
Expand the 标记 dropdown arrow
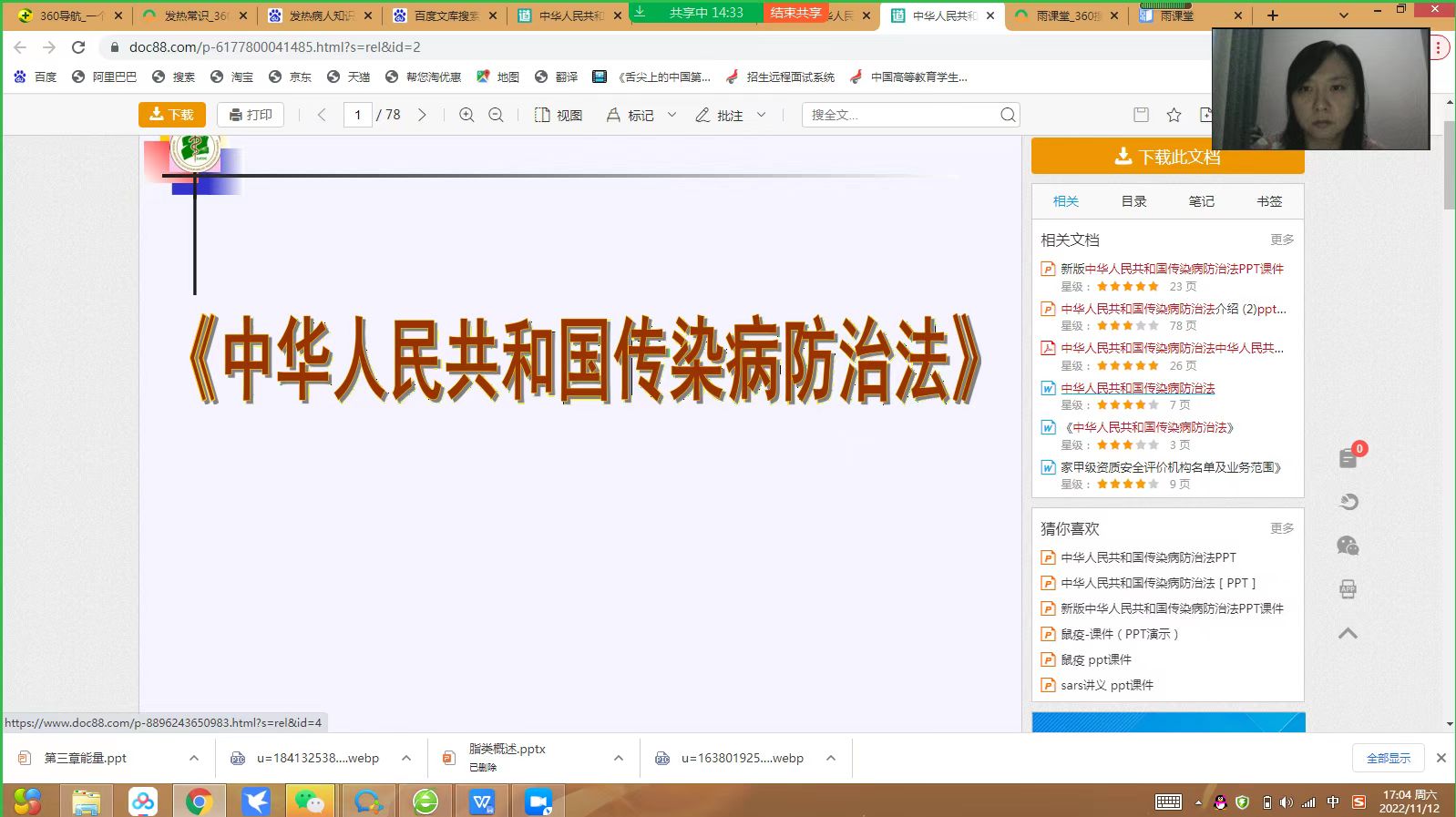pyautogui.click(x=672, y=115)
